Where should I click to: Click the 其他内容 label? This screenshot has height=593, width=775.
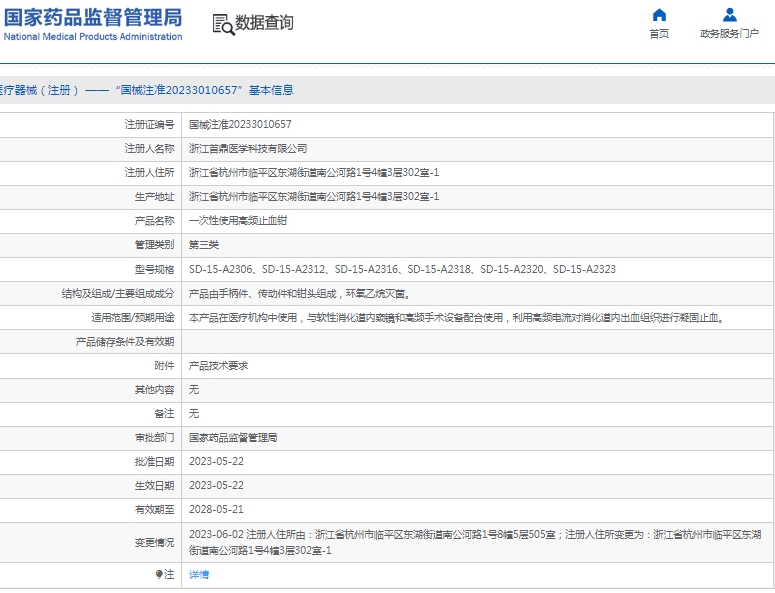(154, 390)
